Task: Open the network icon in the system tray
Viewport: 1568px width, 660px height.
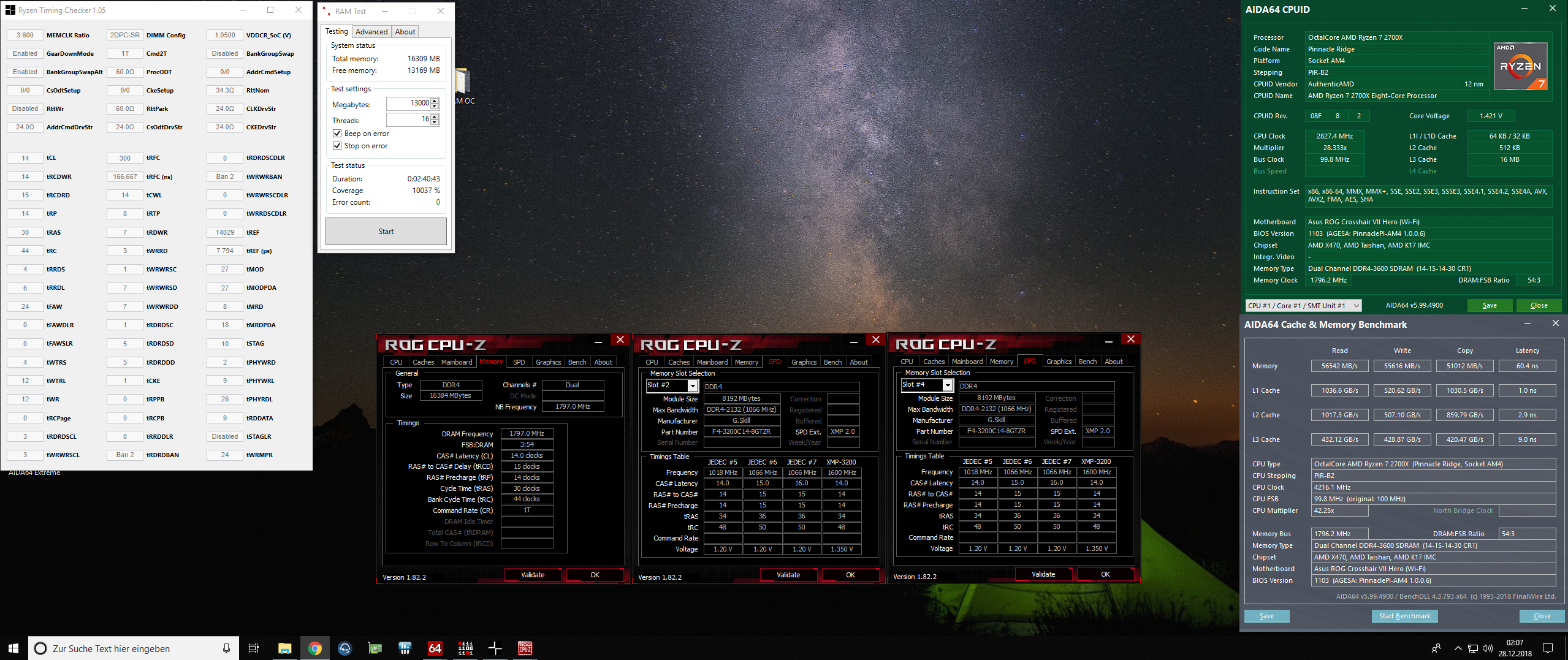Action: [x=1473, y=648]
